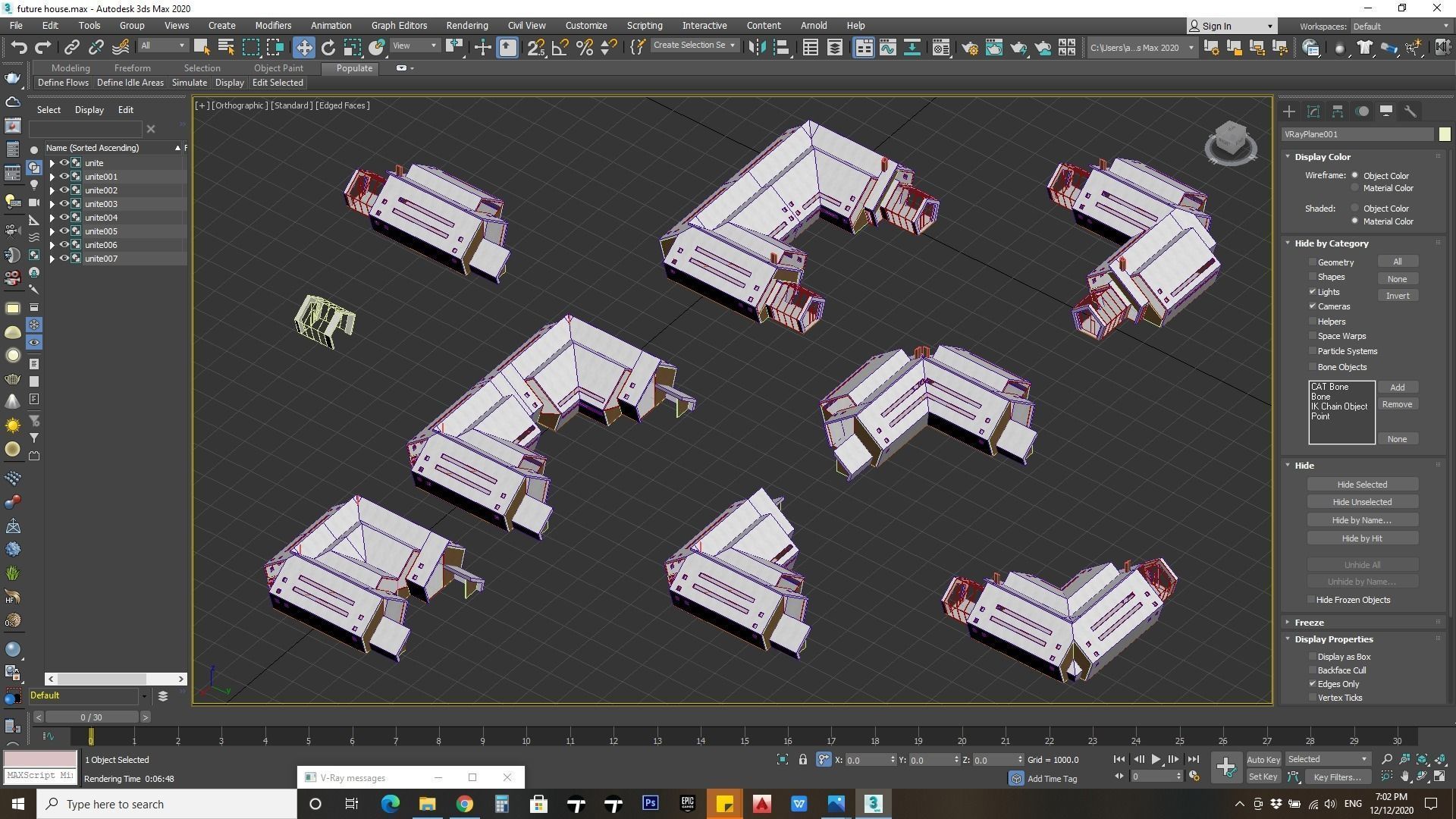Click the Hide Unselected button

tap(1362, 502)
